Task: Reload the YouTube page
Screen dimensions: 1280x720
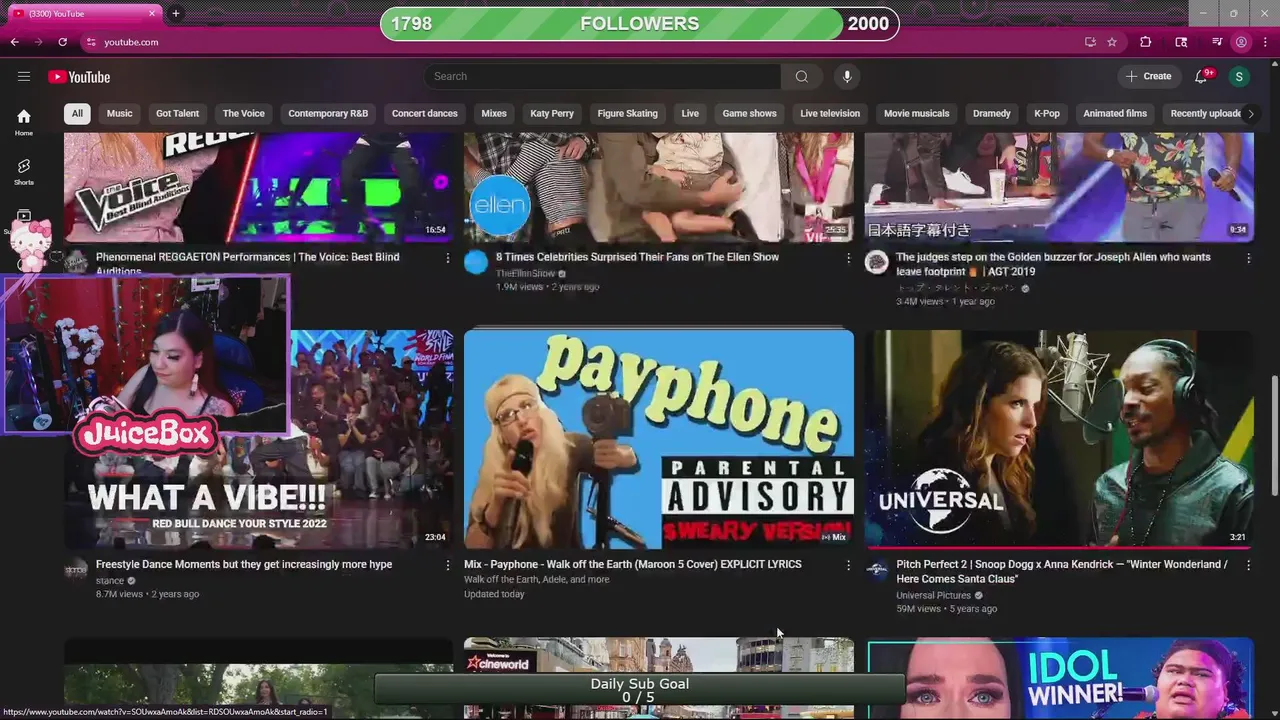Action: (x=62, y=42)
